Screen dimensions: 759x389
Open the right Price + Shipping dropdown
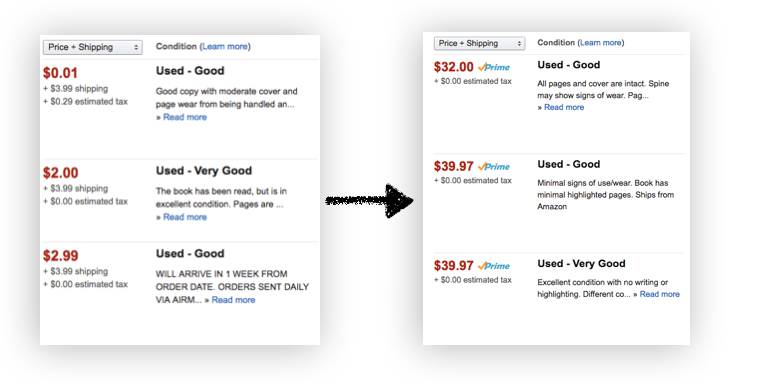[x=479, y=44]
